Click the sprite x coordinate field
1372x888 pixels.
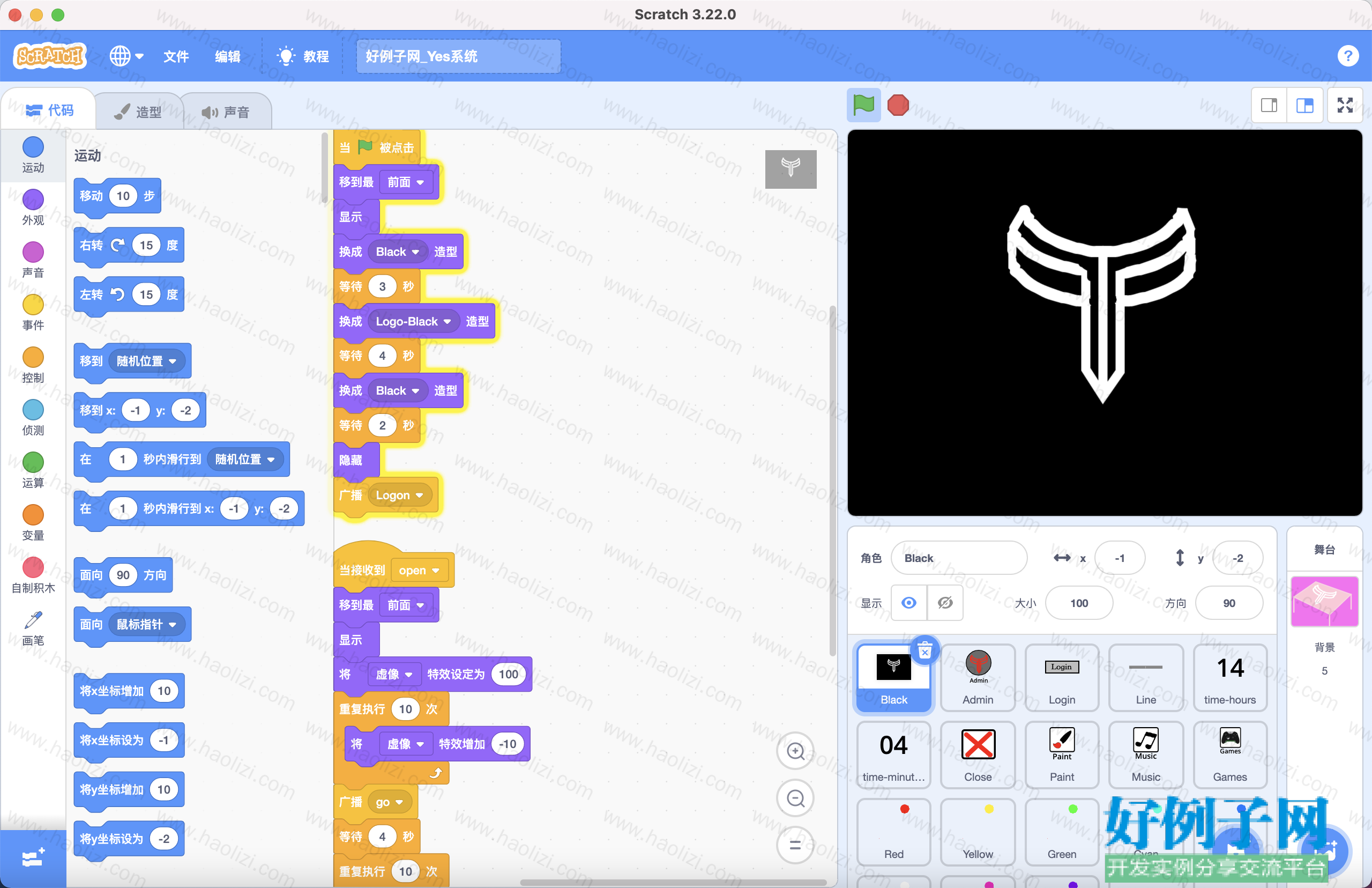1120,558
